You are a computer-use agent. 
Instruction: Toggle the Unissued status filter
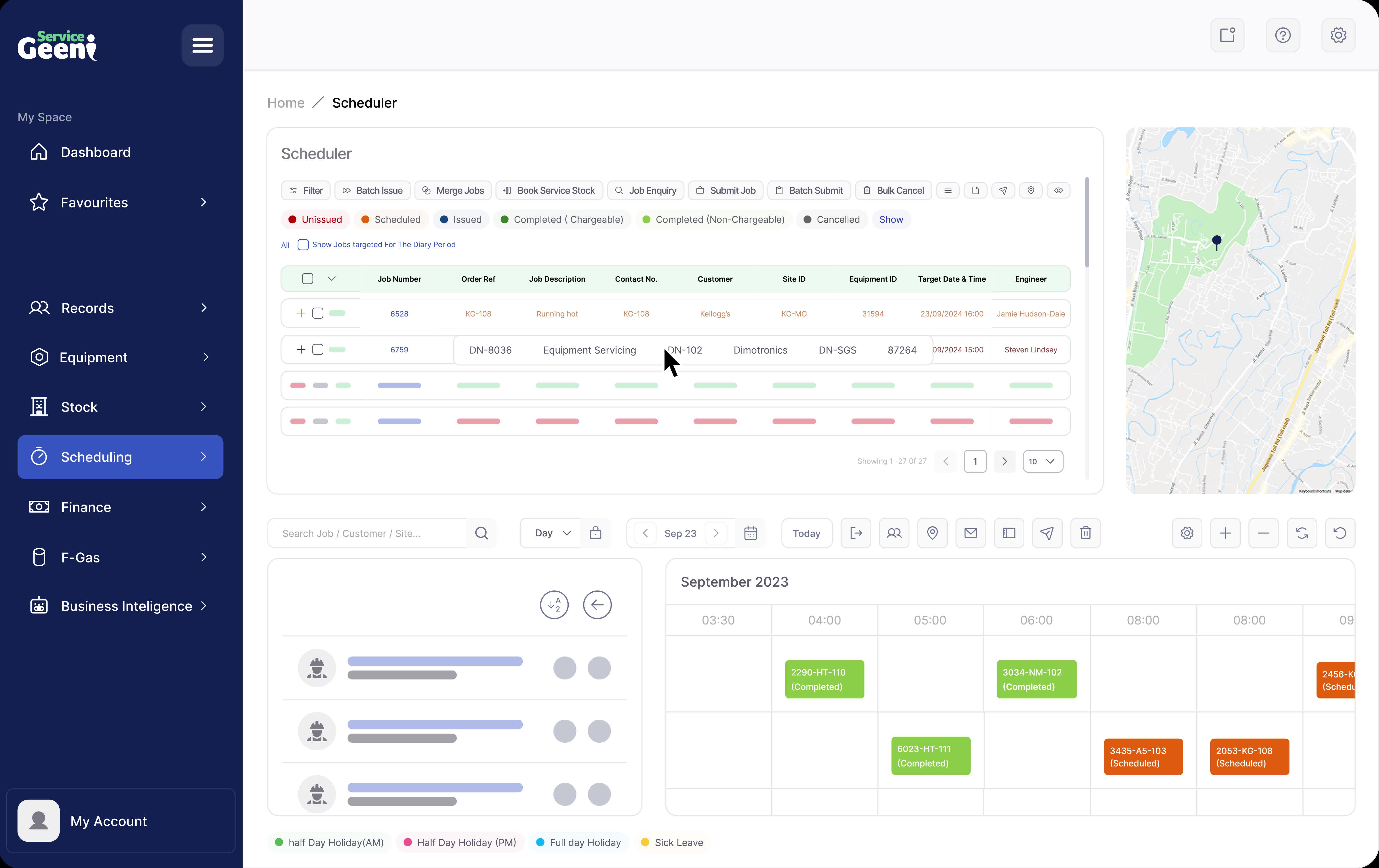click(x=315, y=219)
